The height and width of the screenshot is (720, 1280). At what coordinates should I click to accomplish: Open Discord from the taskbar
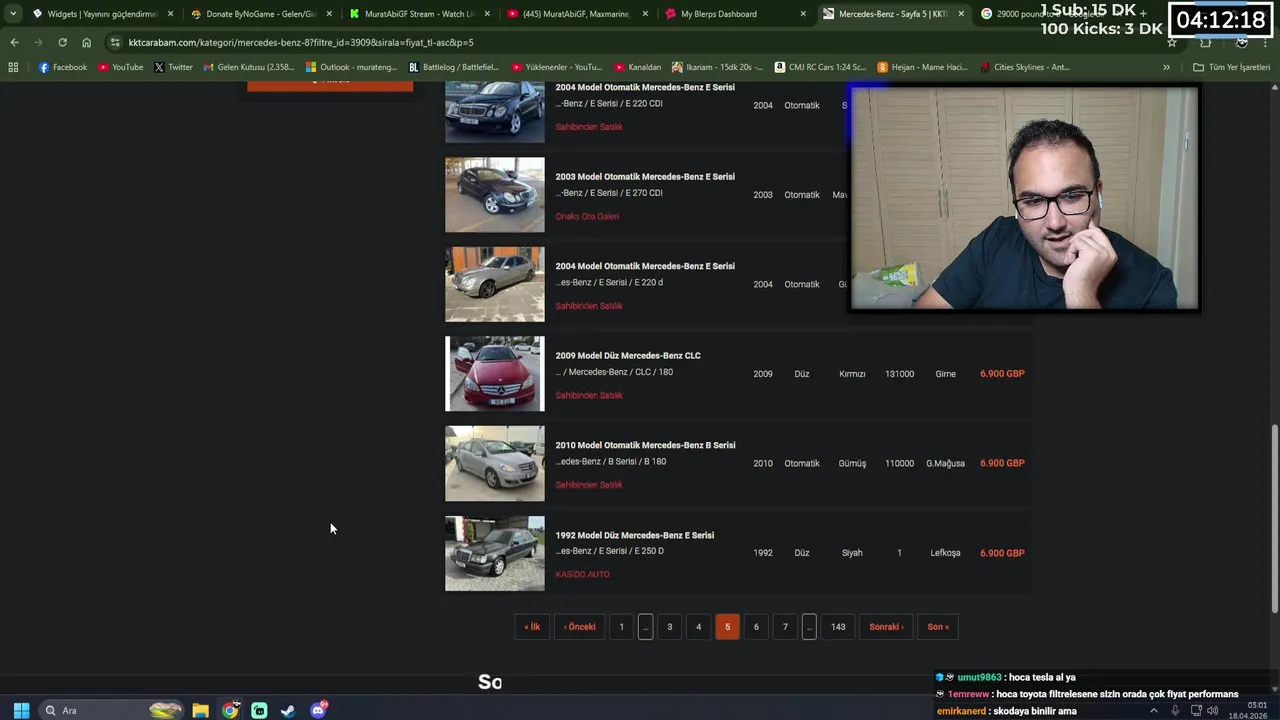pos(318,710)
